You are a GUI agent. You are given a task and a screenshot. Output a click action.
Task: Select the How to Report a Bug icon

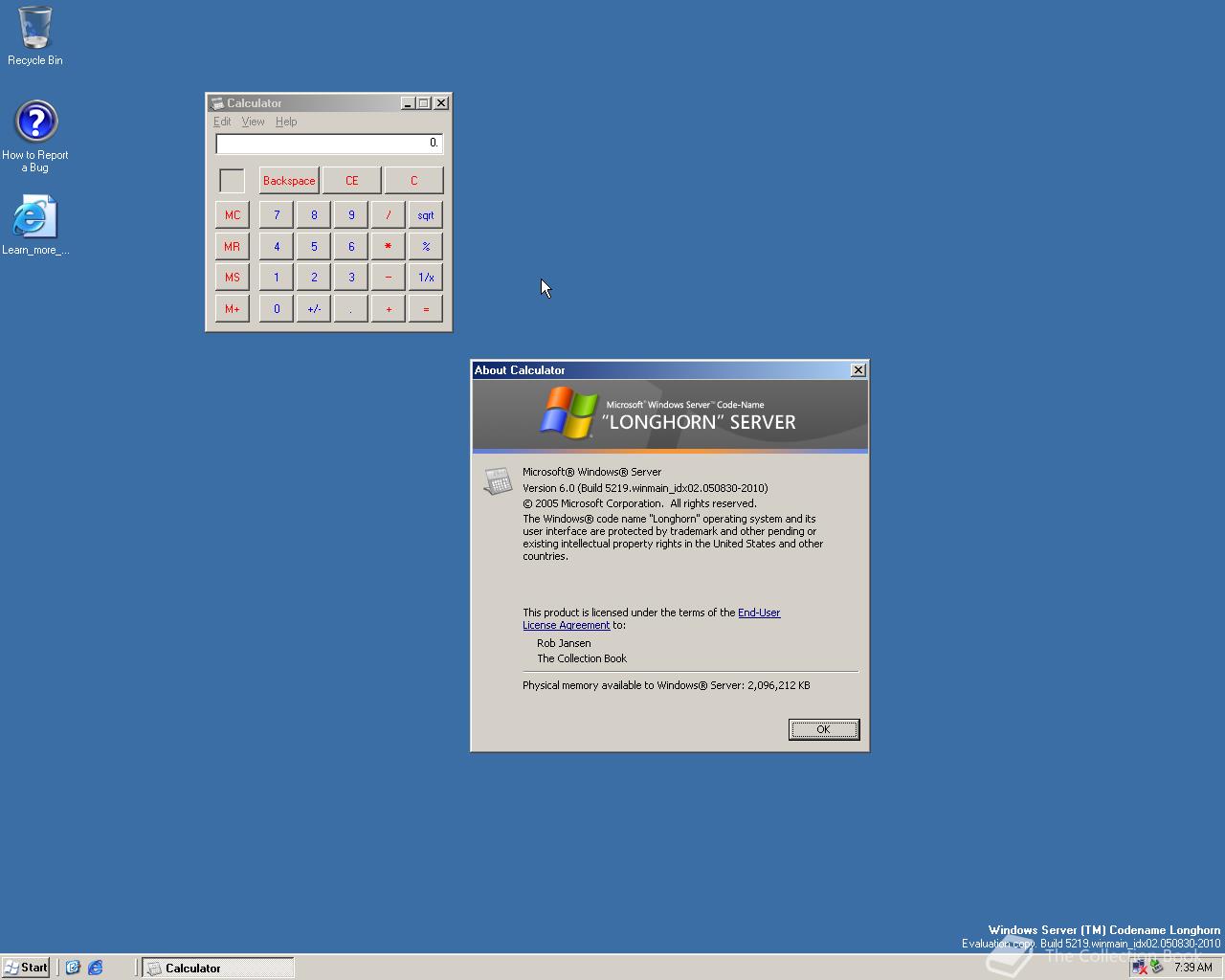click(x=35, y=137)
